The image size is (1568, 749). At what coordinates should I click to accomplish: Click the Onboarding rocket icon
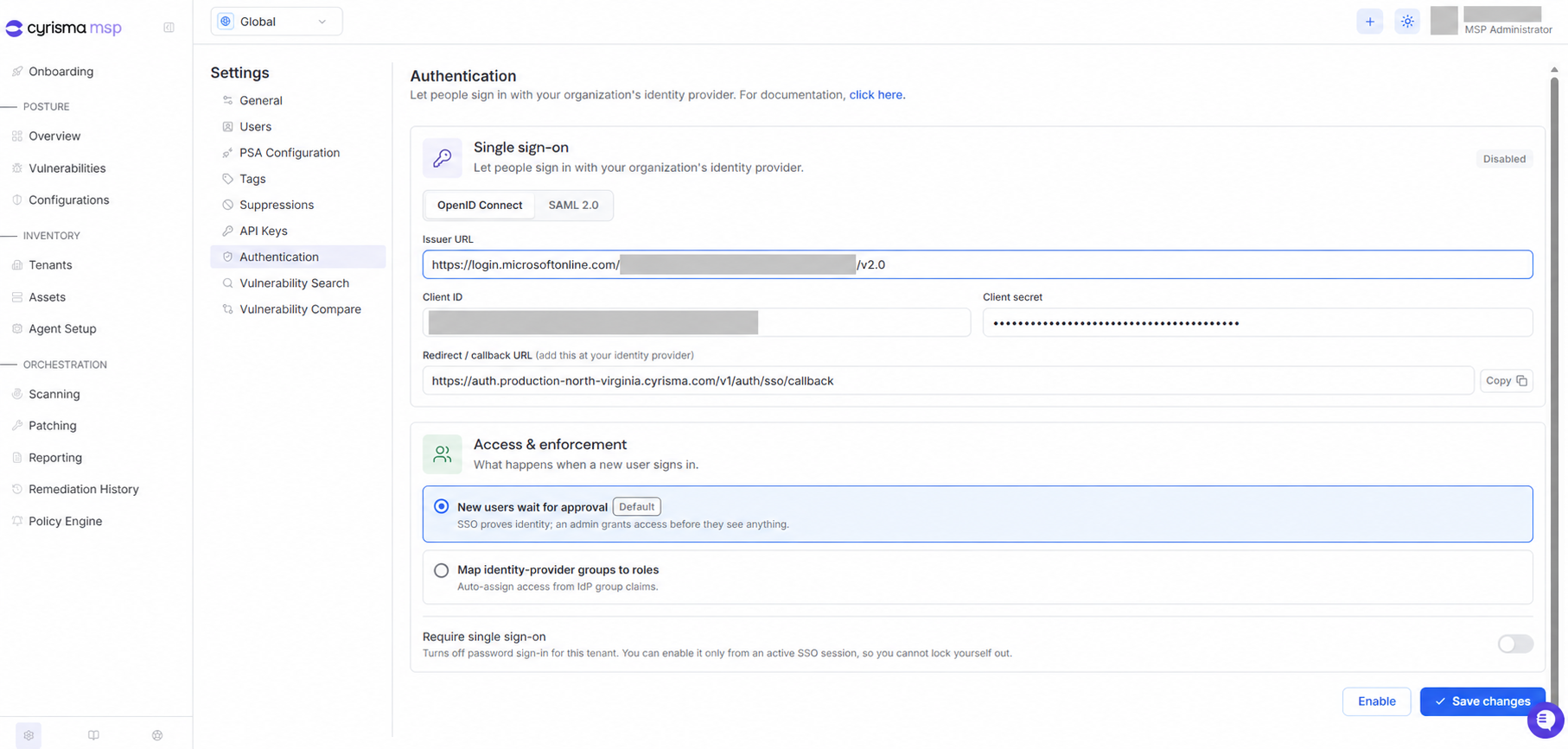(17, 72)
